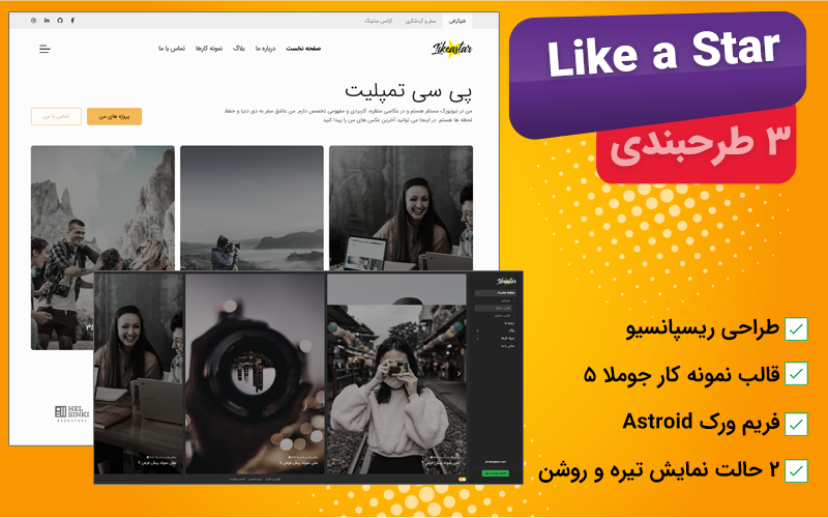Click the outlined تماس با من button

(x=56, y=116)
